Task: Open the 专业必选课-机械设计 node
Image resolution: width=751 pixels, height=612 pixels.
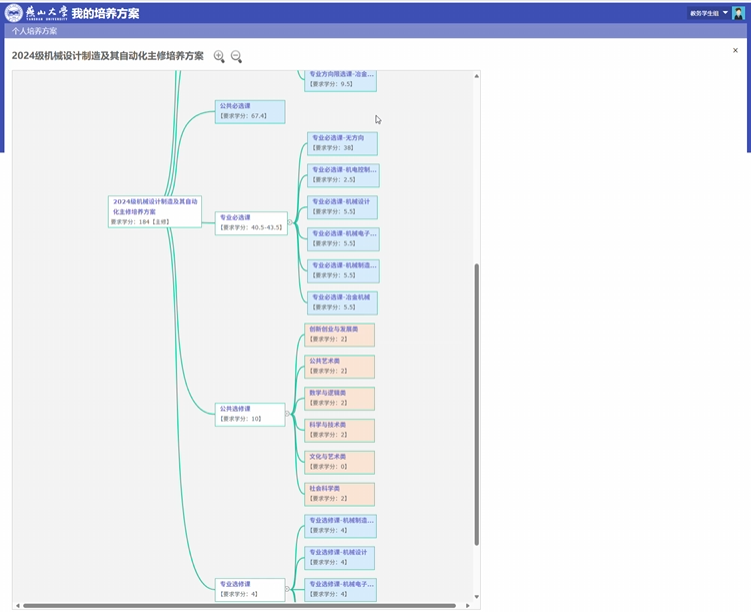Action: coord(342,207)
